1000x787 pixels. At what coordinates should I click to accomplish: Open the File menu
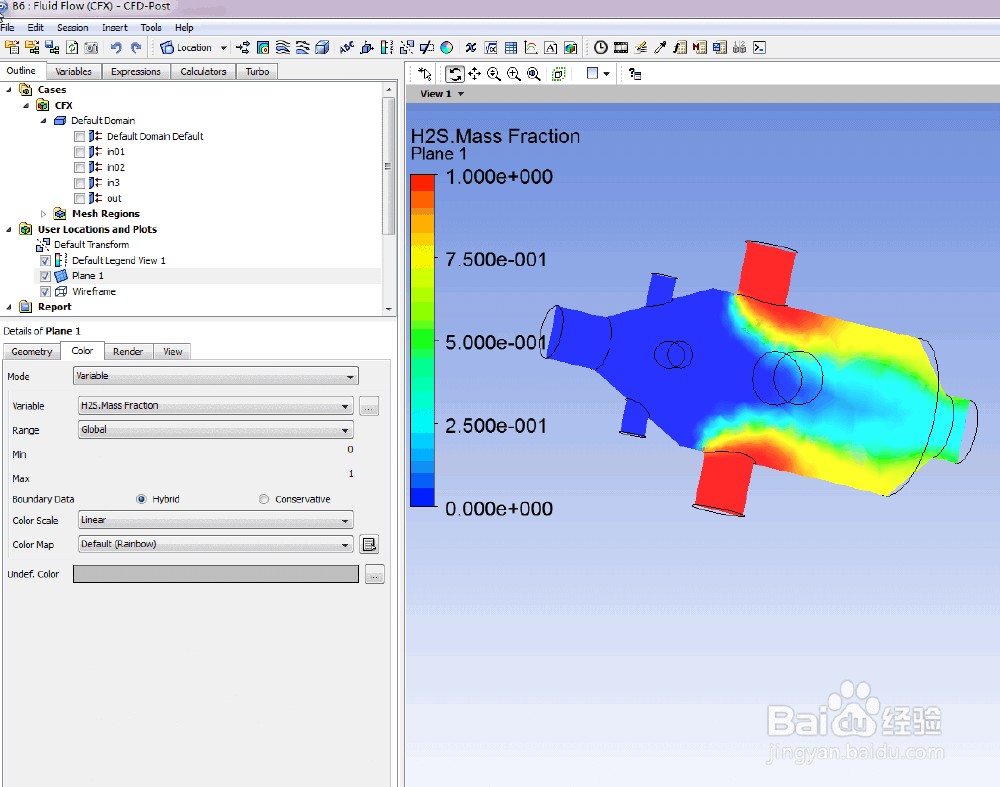point(7,27)
